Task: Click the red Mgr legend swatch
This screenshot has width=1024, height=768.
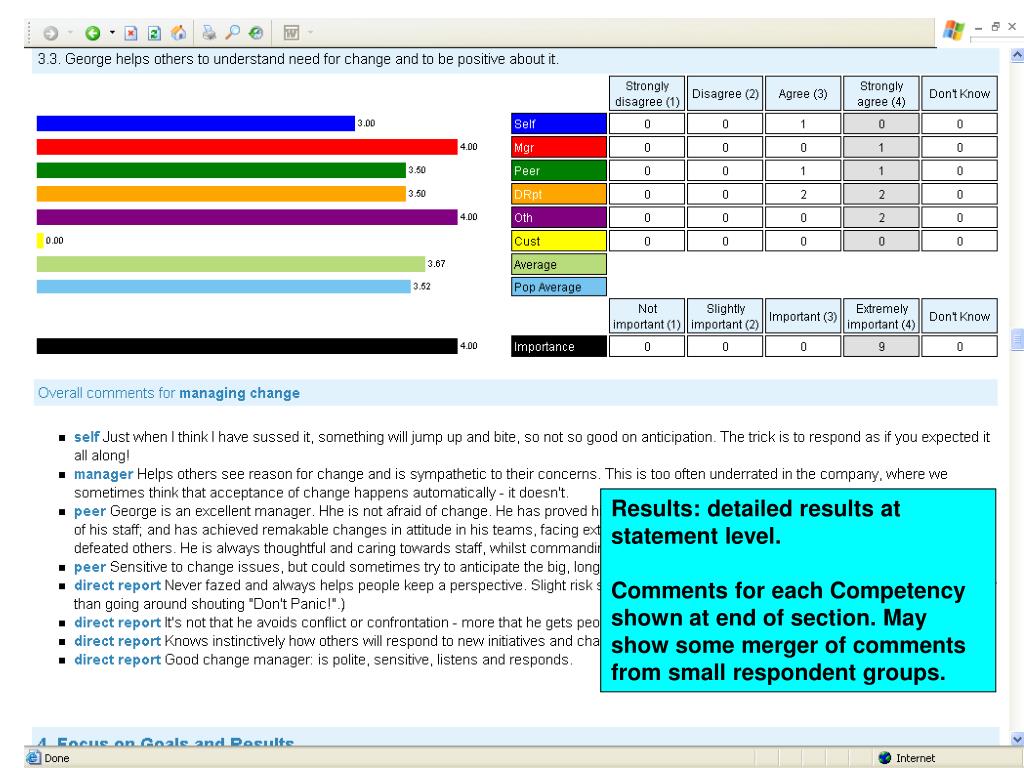Action: tap(558, 147)
